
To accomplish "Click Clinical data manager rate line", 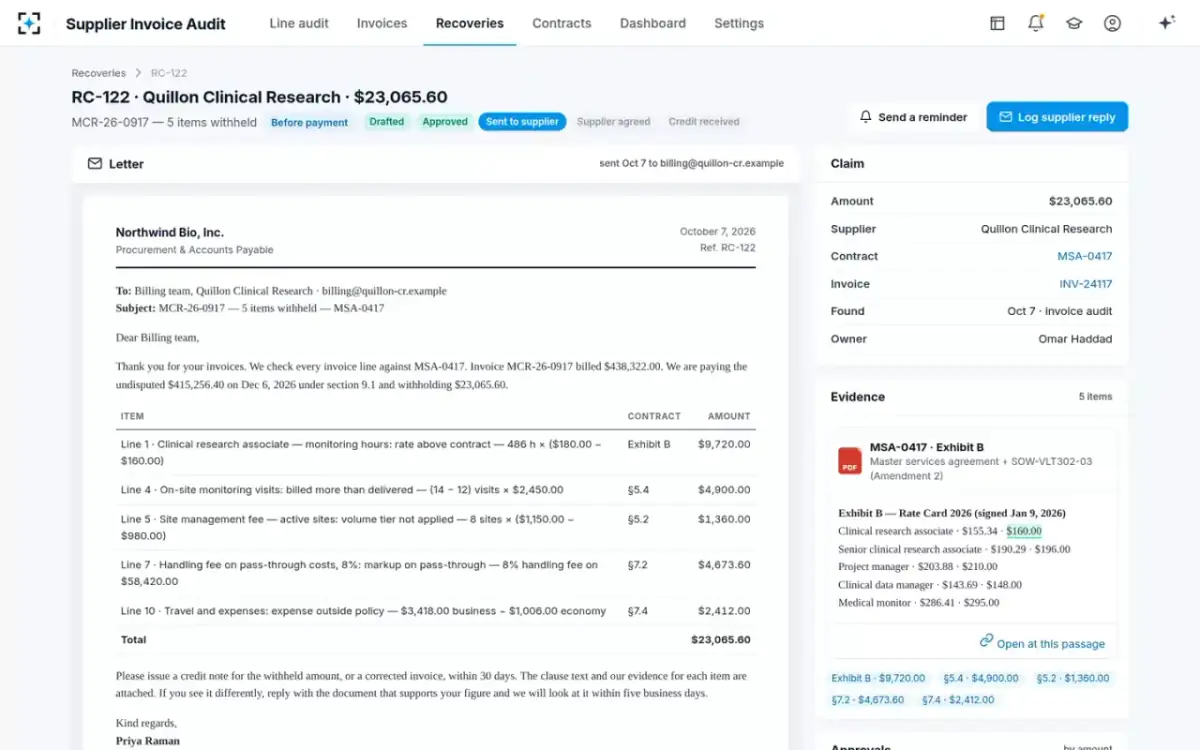I will point(930,585).
